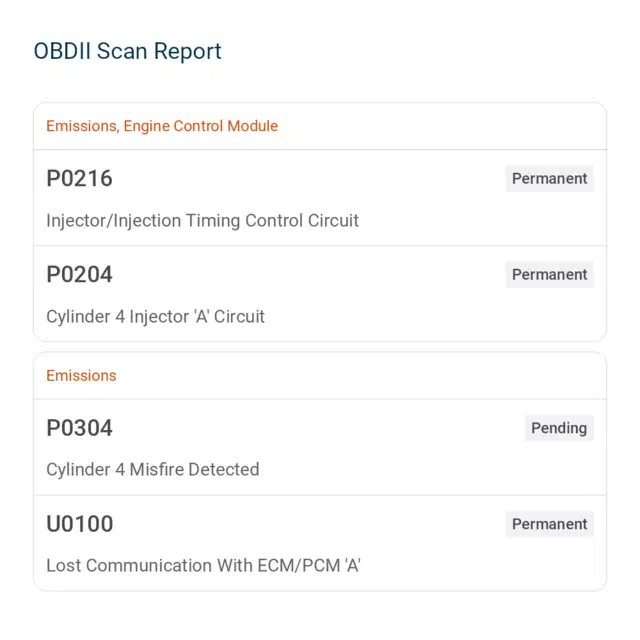Click the OBDII Scan Report title

127,51
